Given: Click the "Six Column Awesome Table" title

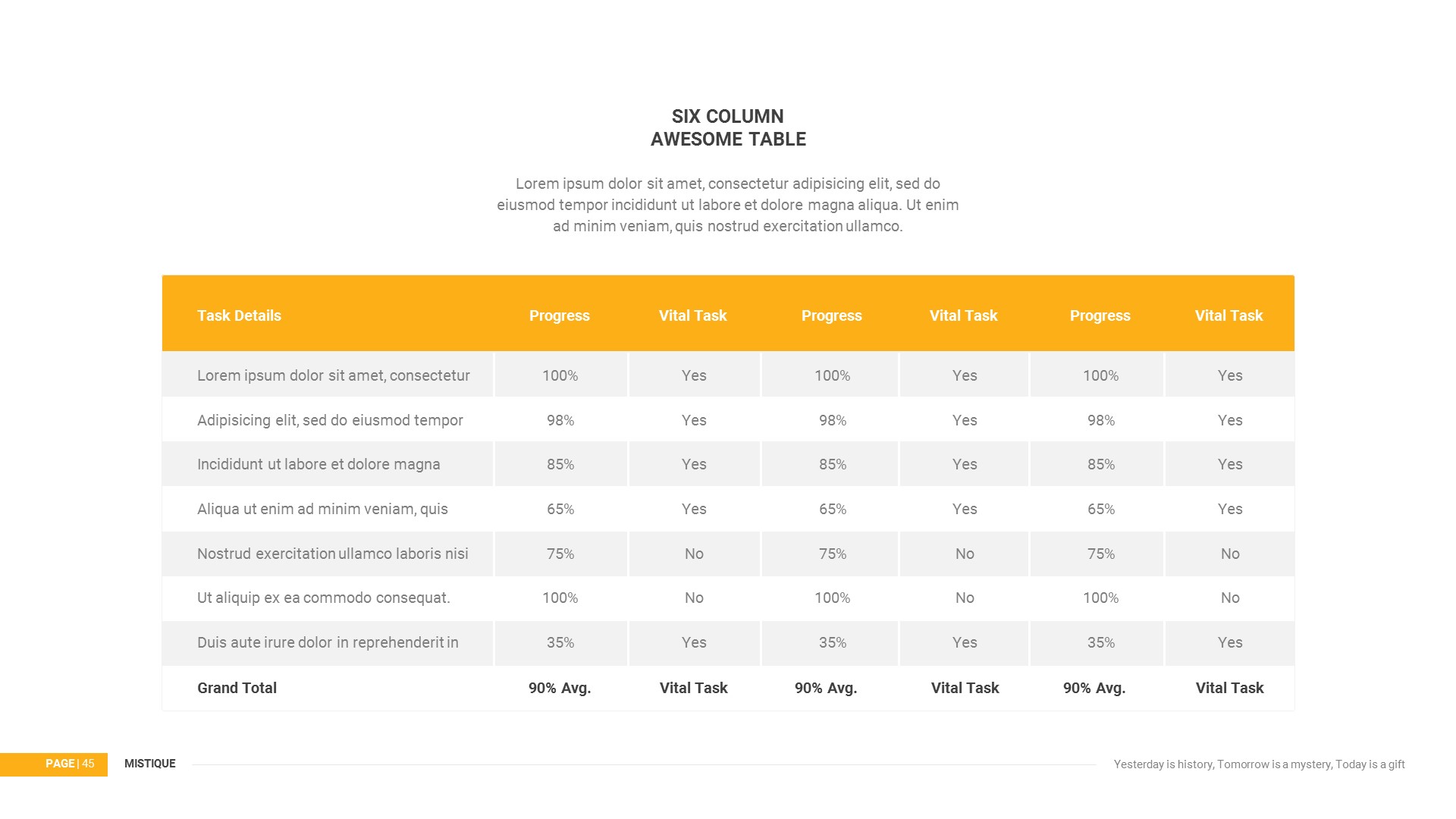Looking at the screenshot, I should (x=728, y=127).
